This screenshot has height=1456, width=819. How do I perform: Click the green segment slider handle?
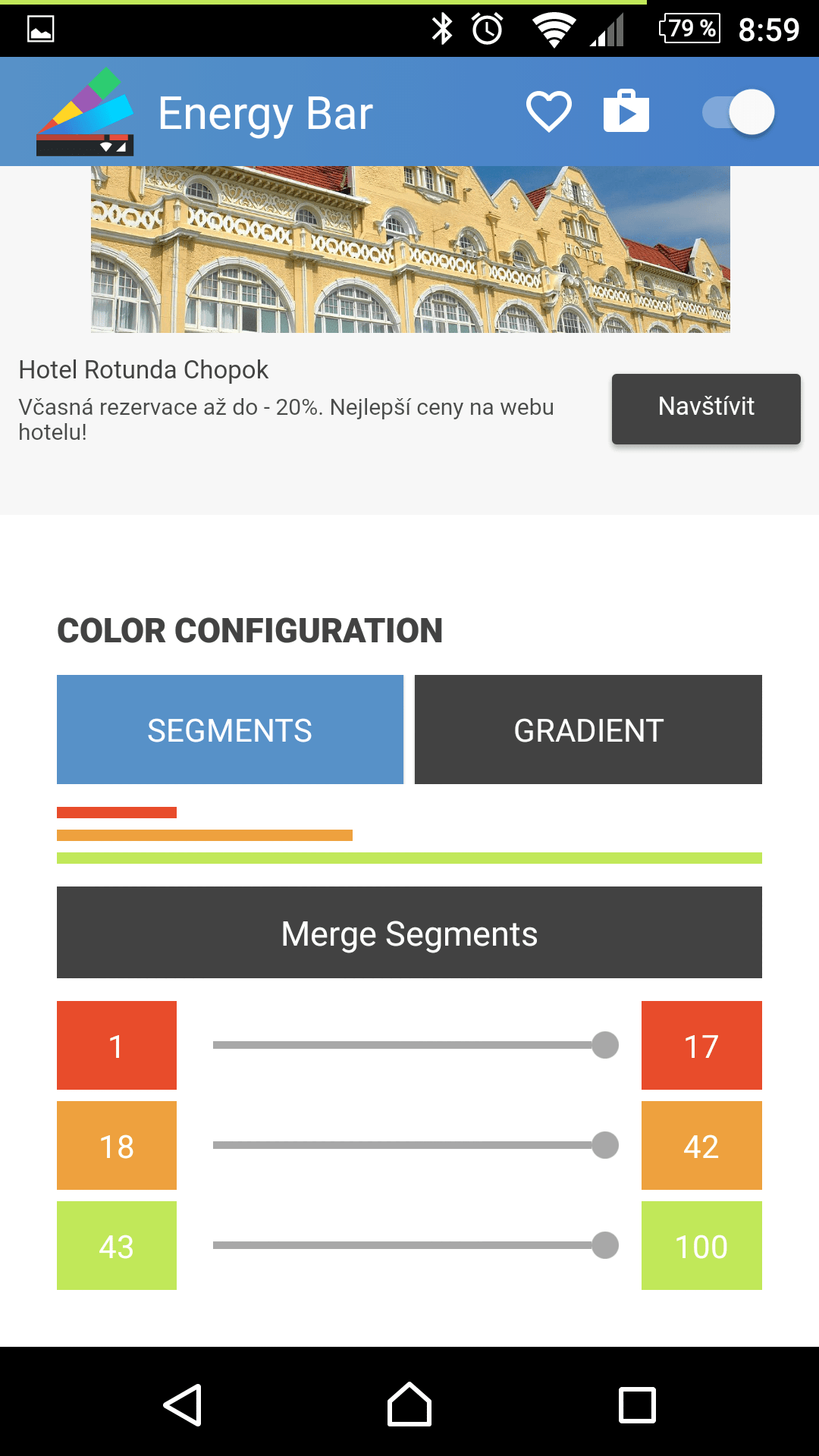point(605,1245)
